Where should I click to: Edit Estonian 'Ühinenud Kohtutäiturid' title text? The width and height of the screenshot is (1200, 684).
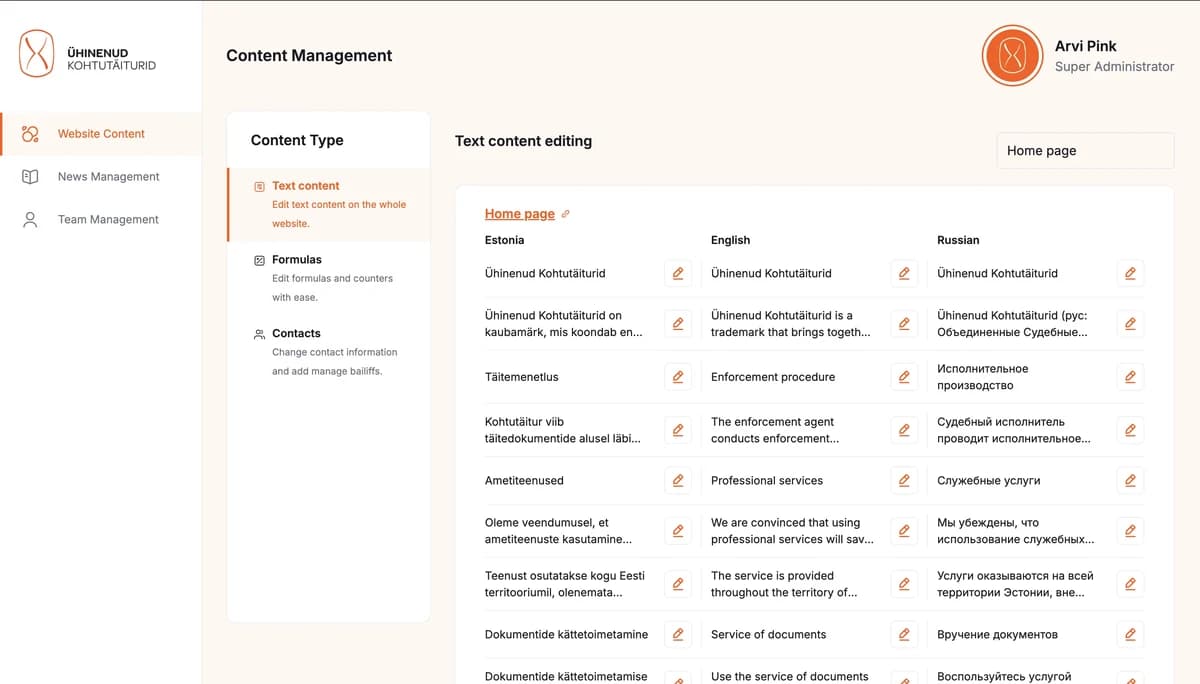coord(678,273)
